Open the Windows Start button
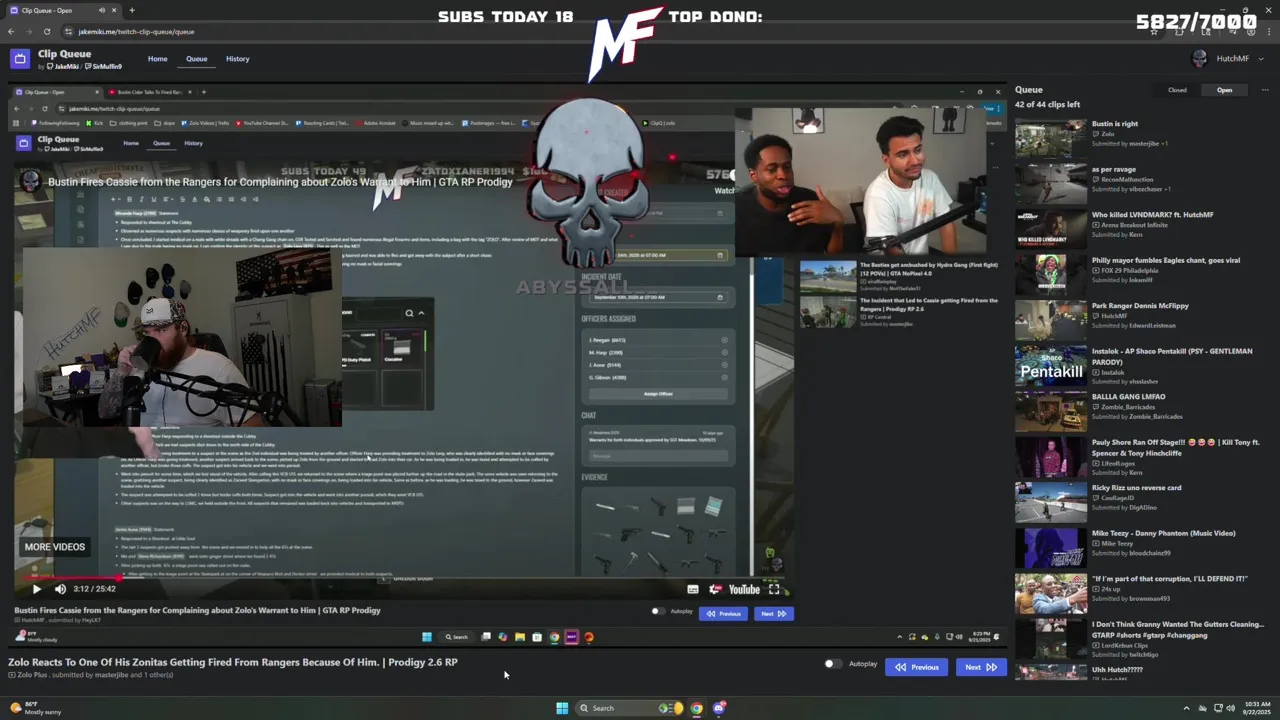Screen dimensions: 1280x720 [562, 708]
